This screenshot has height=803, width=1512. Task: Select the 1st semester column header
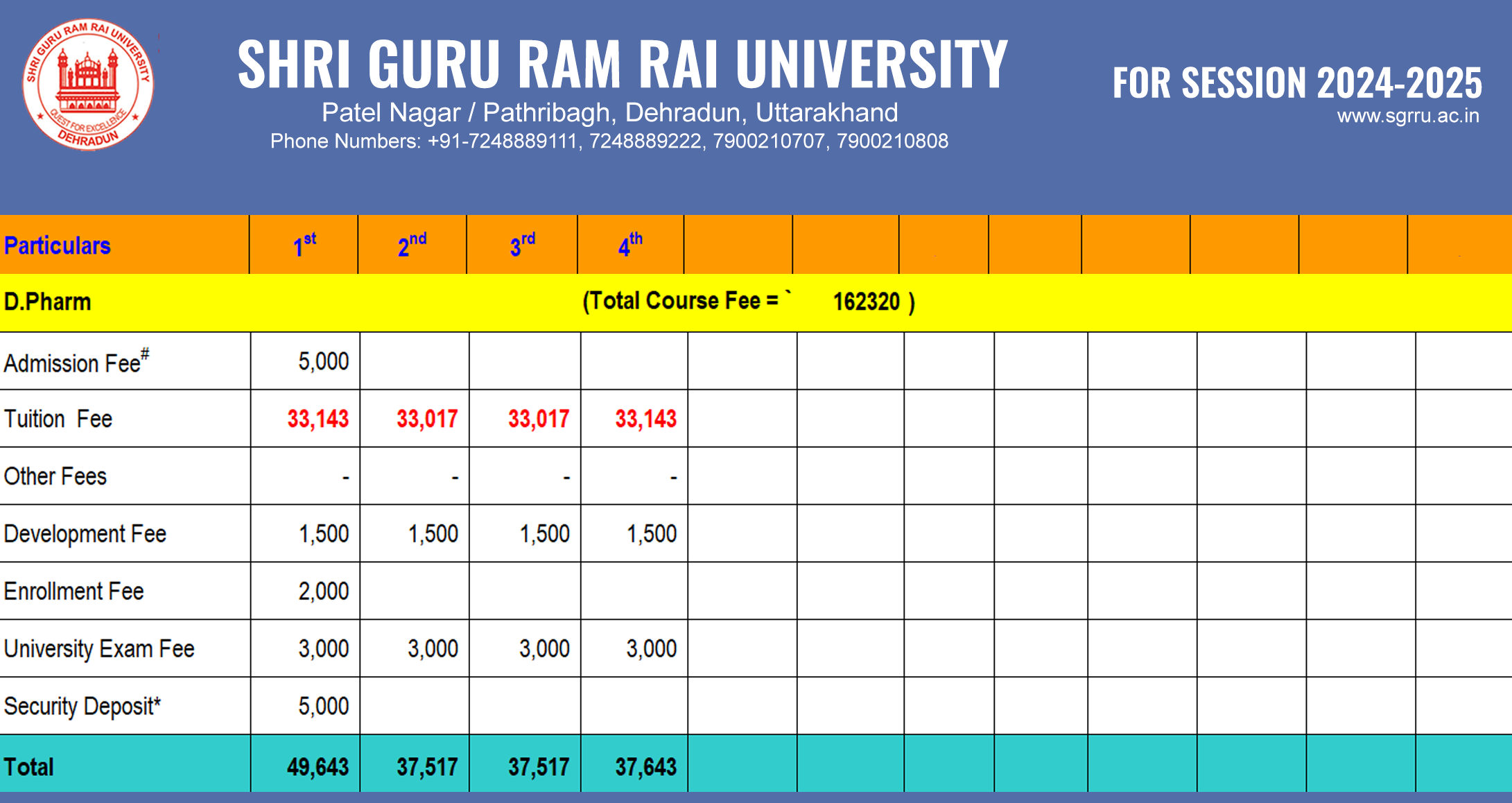point(304,245)
